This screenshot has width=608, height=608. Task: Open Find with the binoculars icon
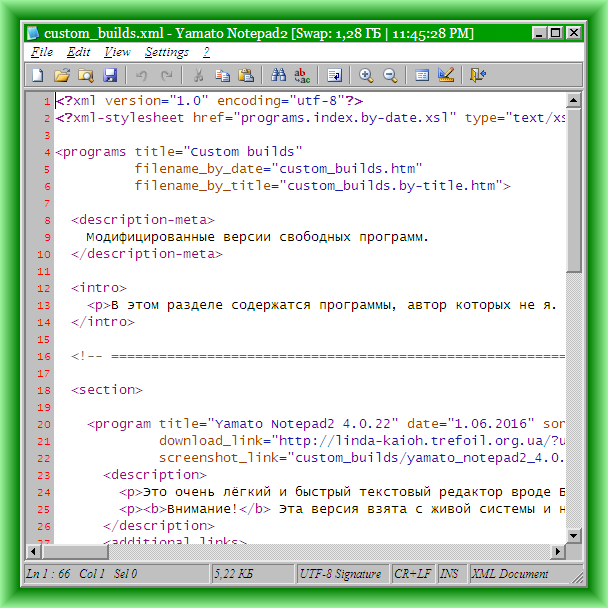[278, 75]
